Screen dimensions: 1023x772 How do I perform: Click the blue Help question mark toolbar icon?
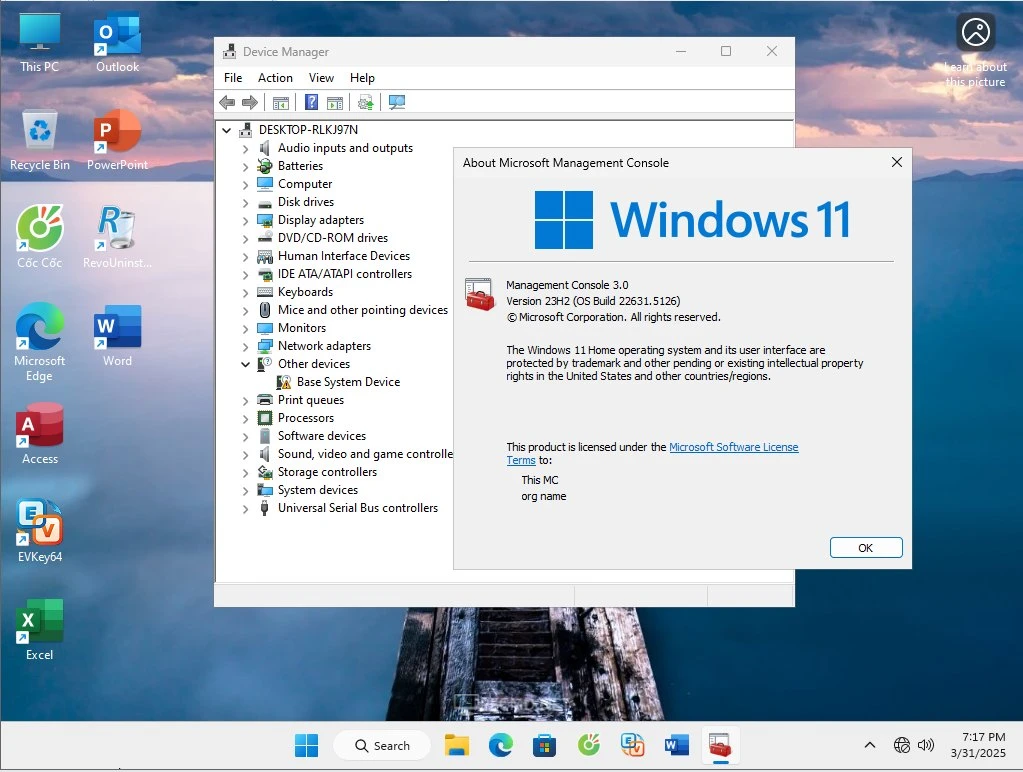(x=311, y=102)
